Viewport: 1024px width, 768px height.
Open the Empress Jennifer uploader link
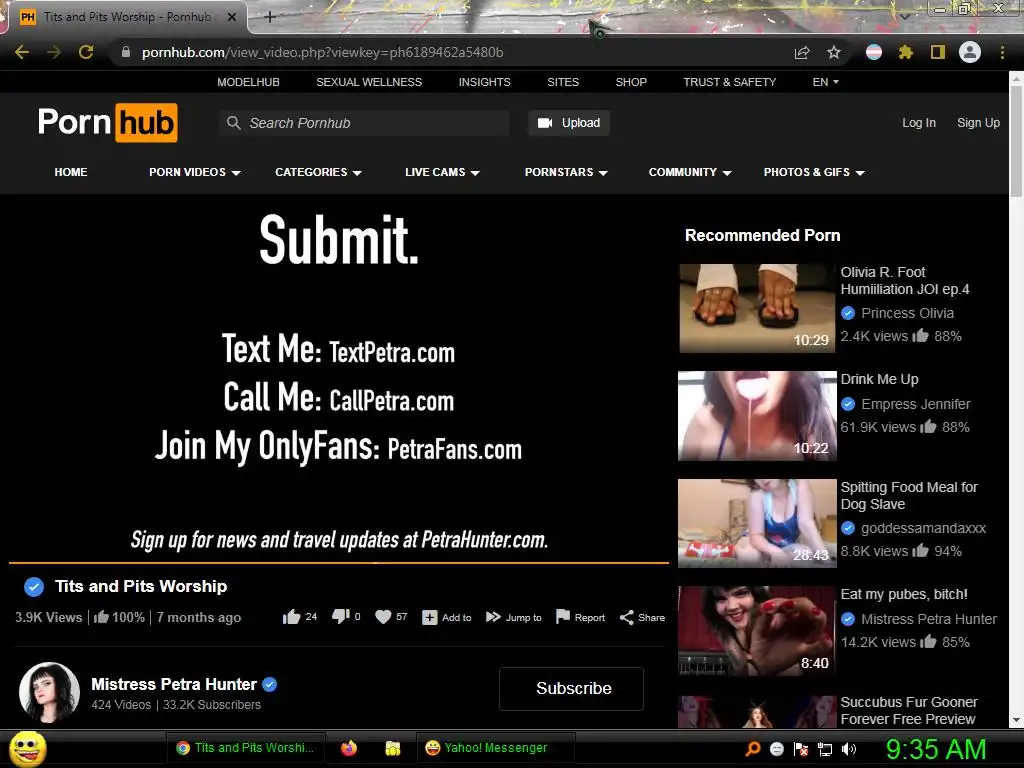[916, 404]
